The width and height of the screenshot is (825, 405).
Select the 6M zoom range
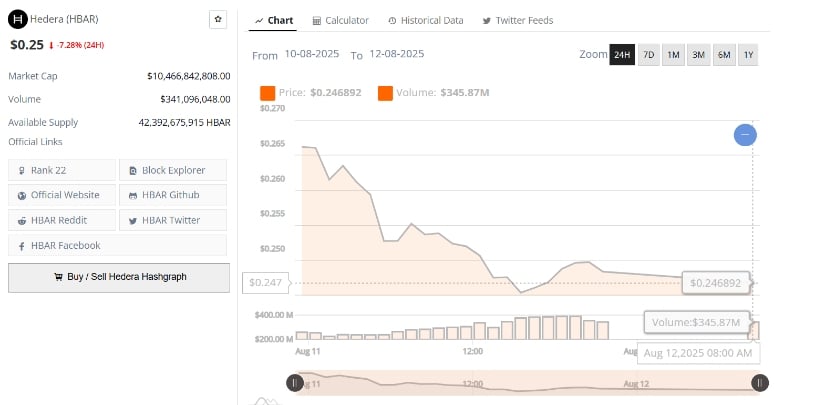[724, 55]
